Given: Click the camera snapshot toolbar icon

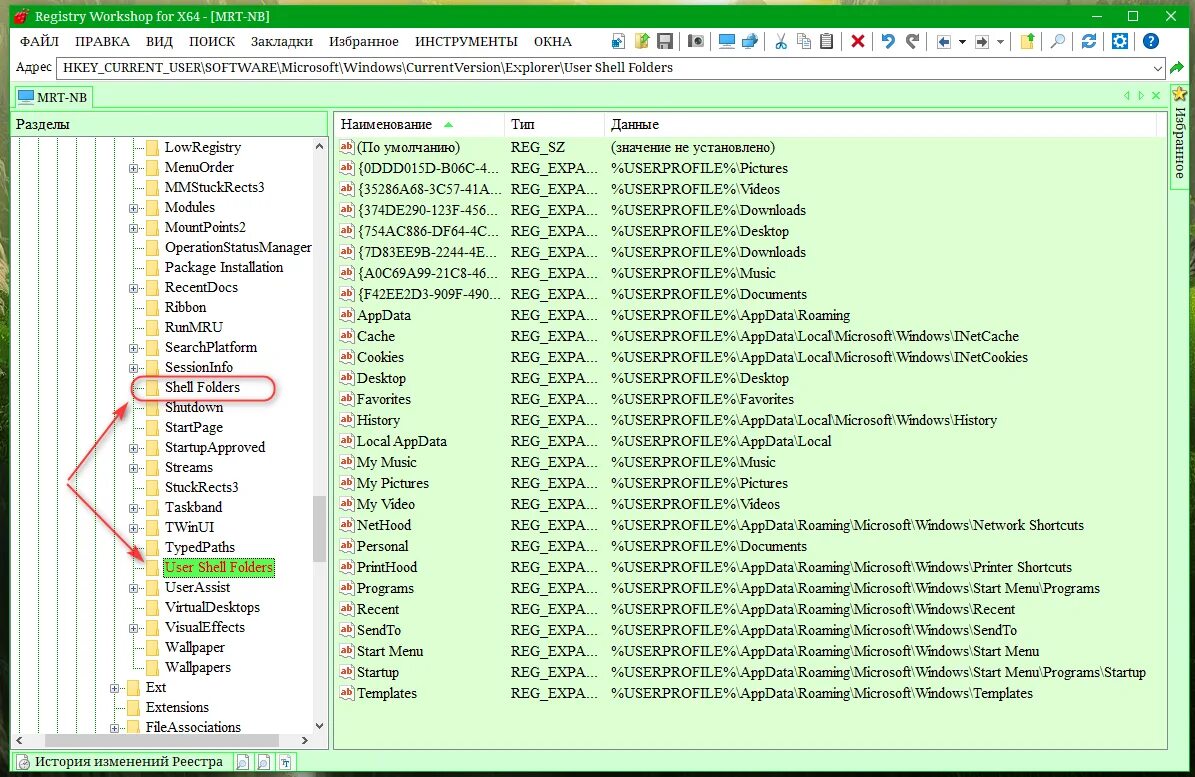Looking at the screenshot, I should 695,41.
